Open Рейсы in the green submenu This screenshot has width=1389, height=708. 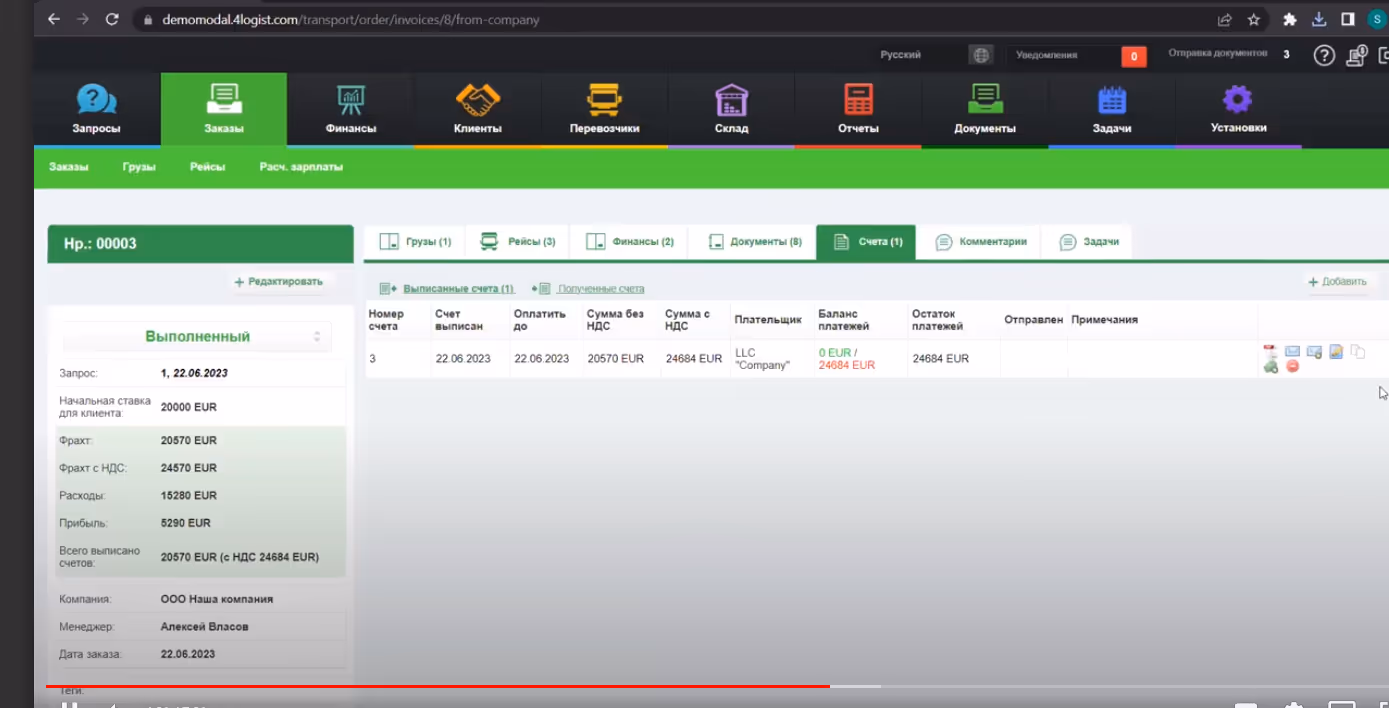point(207,167)
